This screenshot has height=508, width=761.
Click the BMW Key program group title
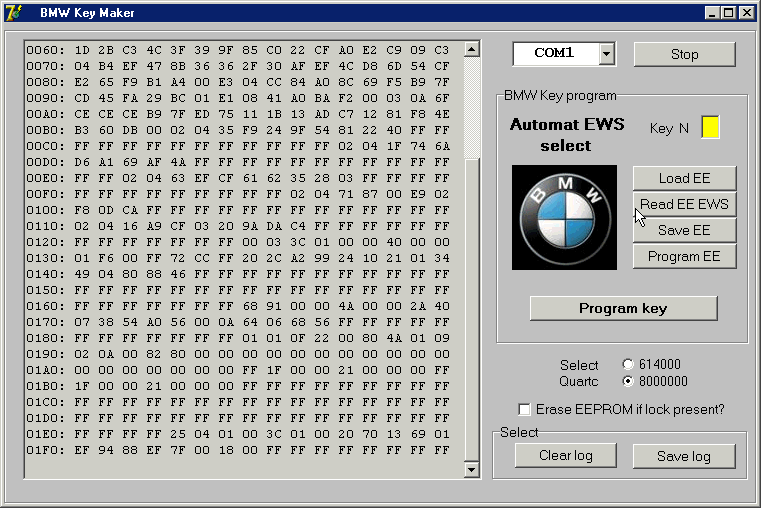[x=560, y=95]
